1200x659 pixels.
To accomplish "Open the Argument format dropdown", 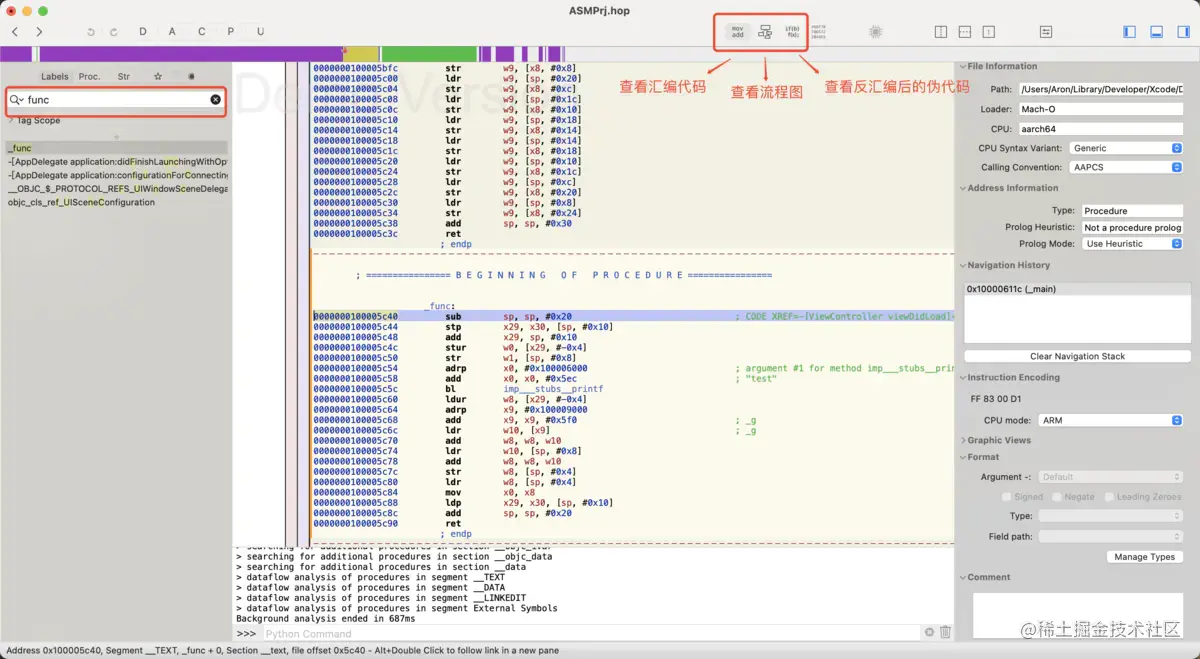I will click(x=1111, y=477).
